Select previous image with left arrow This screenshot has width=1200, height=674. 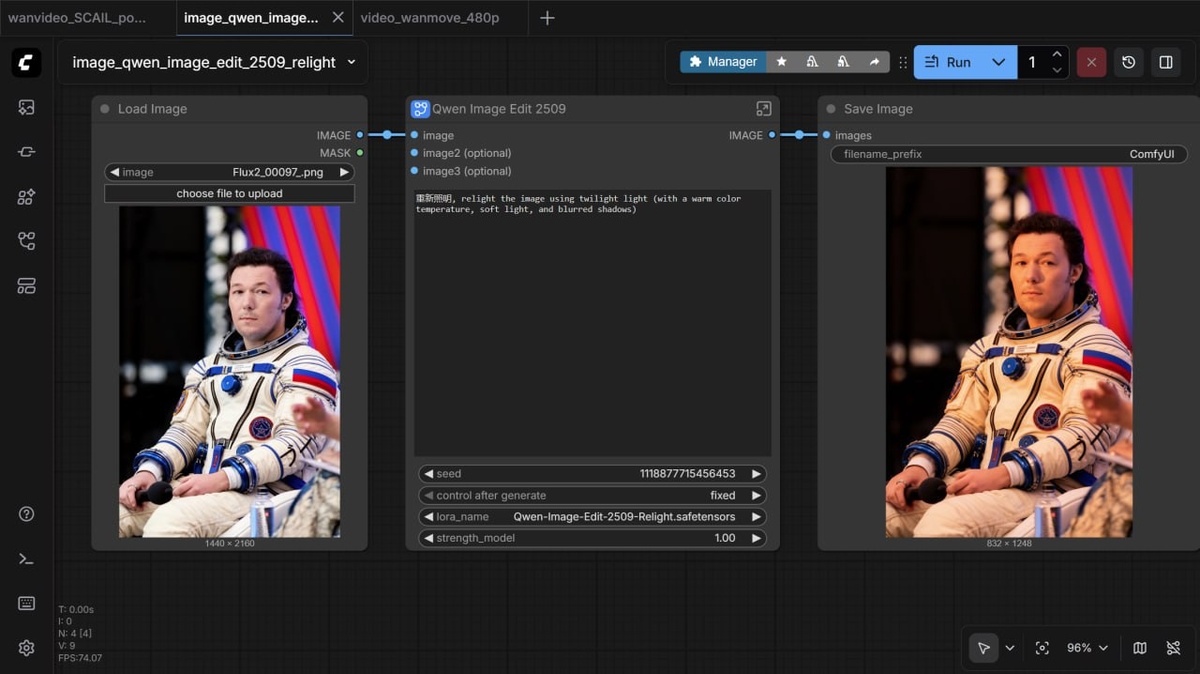pos(114,172)
